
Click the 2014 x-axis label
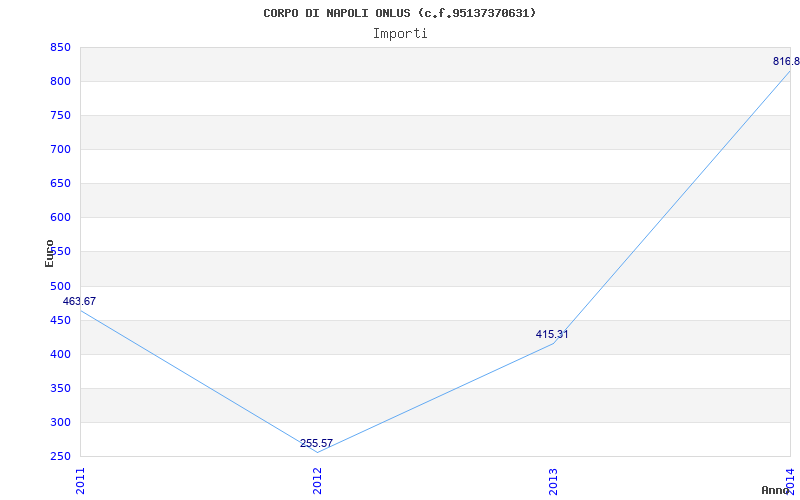pos(791,480)
